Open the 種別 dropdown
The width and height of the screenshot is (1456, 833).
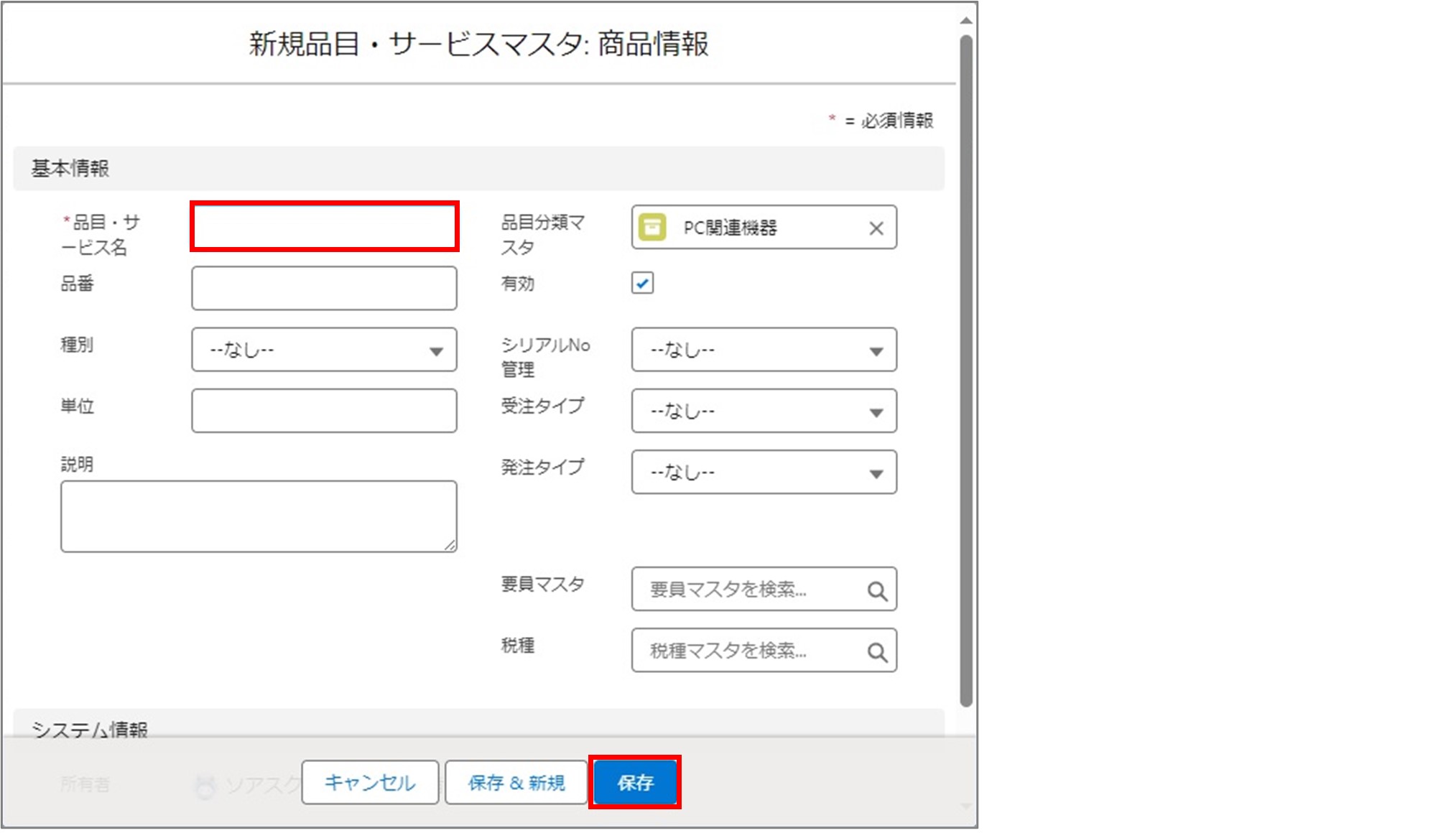(324, 350)
